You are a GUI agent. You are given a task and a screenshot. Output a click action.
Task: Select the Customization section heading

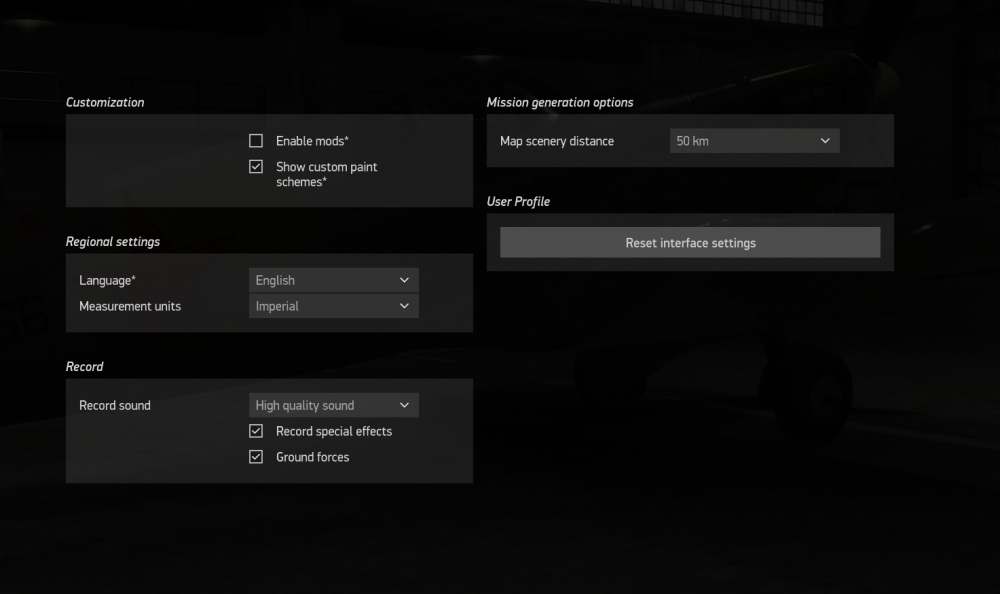tap(105, 102)
